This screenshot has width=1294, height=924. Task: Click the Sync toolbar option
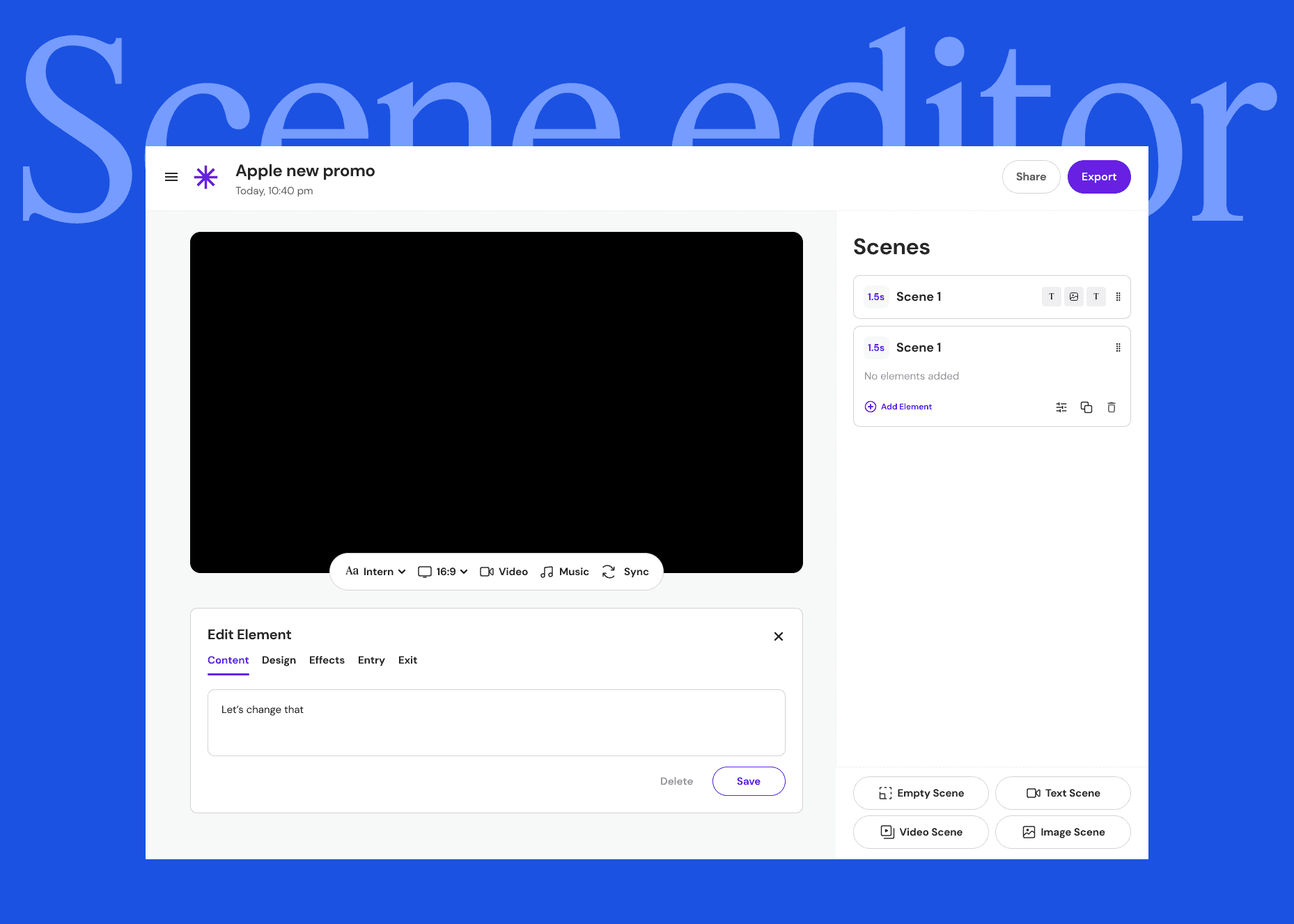coord(625,572)
